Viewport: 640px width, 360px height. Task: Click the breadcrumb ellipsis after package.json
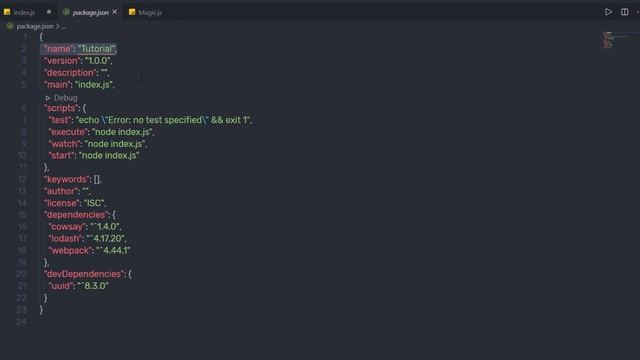tap(64, 27)
